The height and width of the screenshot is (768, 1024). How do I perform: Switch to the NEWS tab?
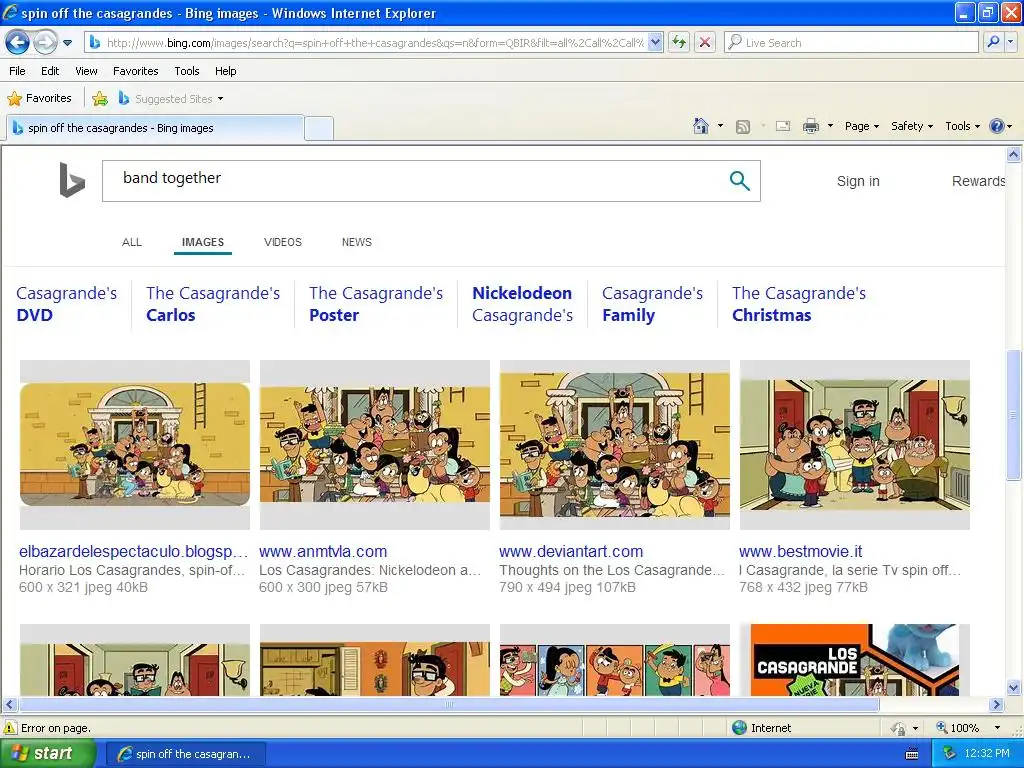pos(357,242)
